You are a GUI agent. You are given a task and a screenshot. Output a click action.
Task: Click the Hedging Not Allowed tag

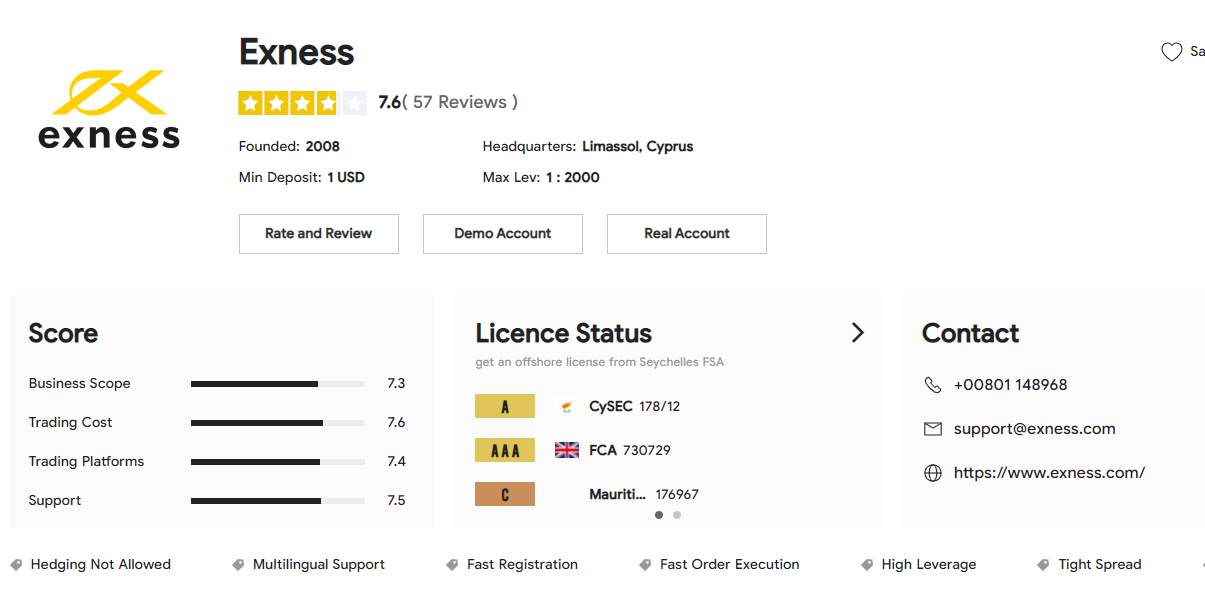point(101,565)
